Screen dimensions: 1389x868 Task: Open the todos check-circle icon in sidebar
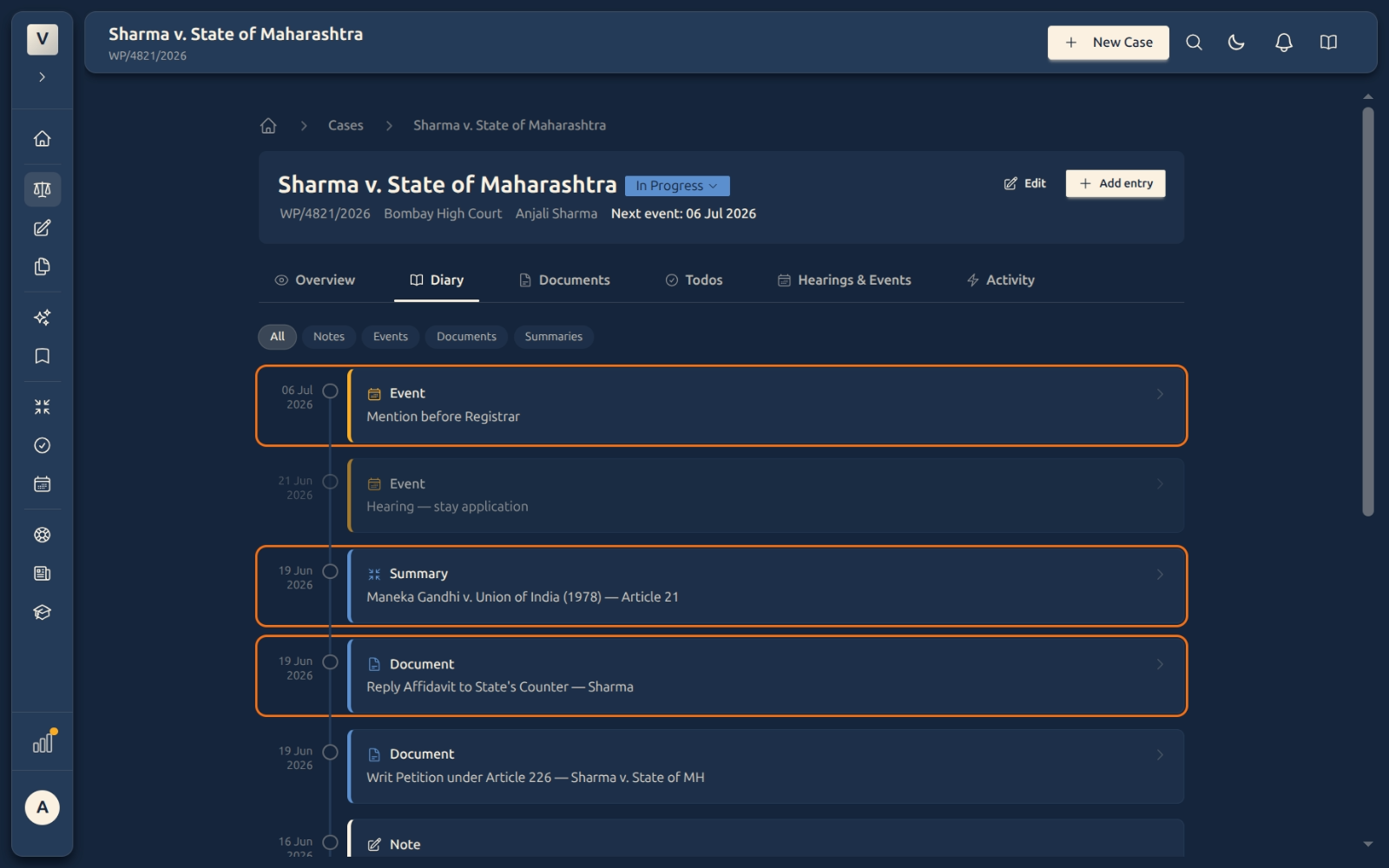pyautogui.click(x=42, y=445)
